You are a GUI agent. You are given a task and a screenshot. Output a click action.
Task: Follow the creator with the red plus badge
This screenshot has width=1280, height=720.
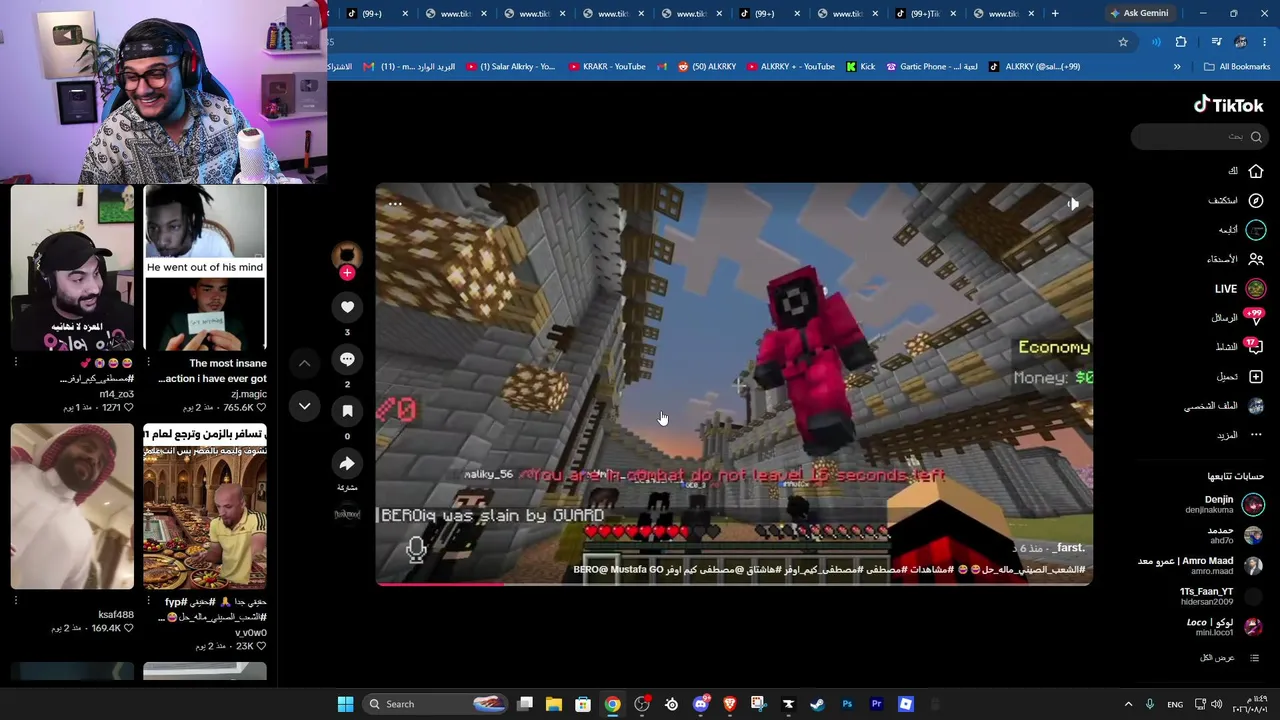coord(347,273)
